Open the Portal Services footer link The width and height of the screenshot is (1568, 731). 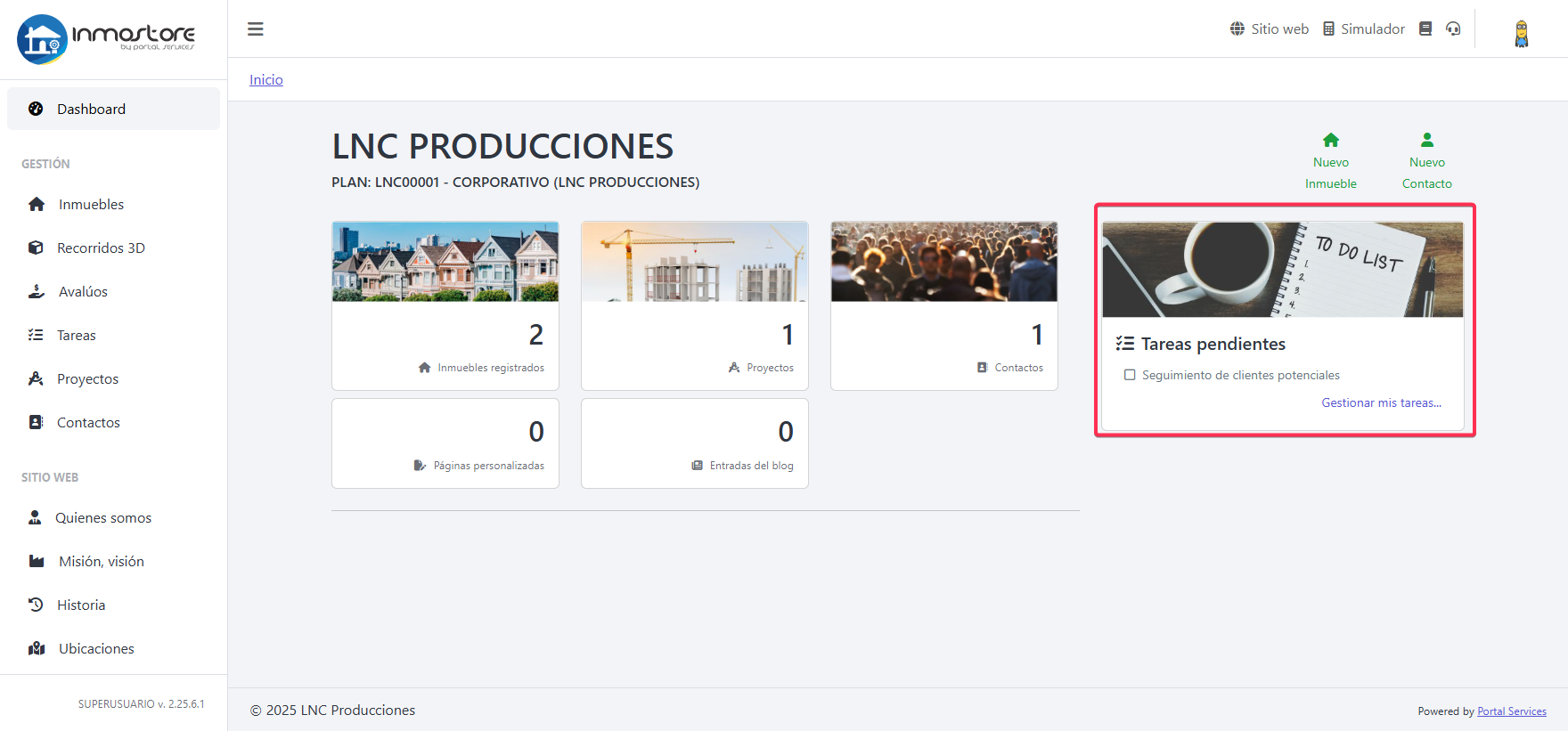1512,711
